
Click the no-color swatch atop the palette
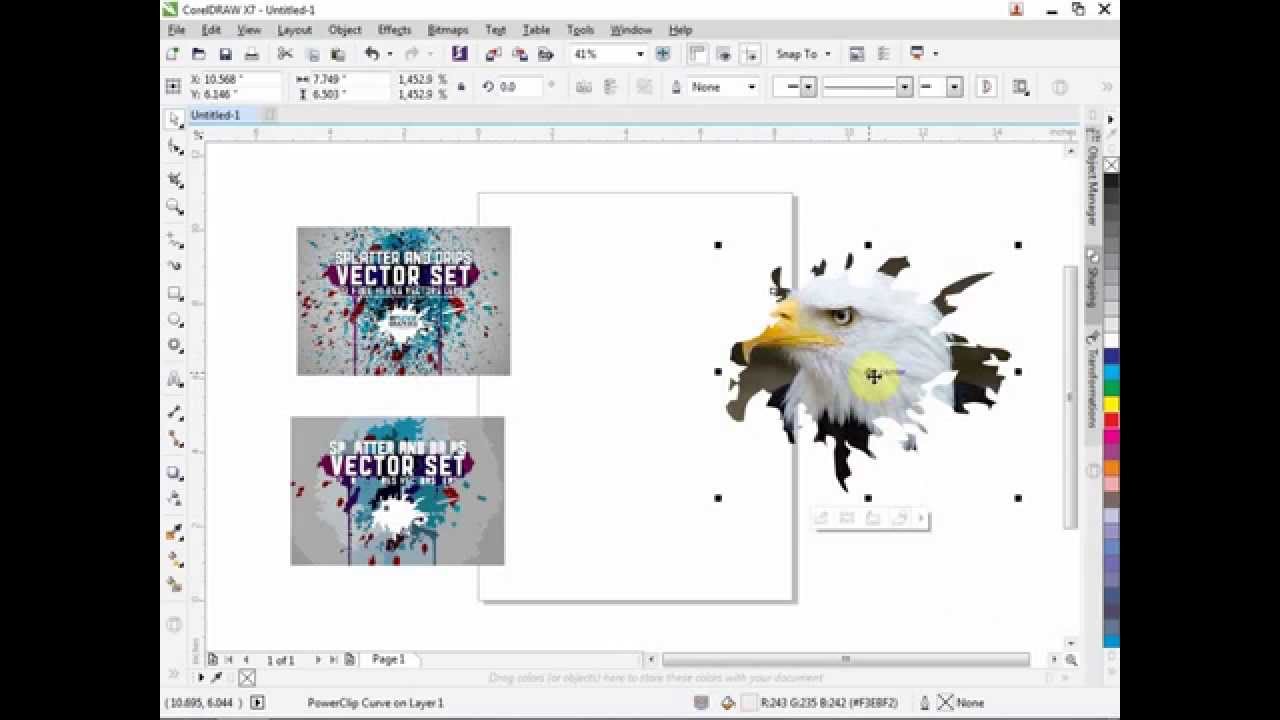(x=1111, y=165)
